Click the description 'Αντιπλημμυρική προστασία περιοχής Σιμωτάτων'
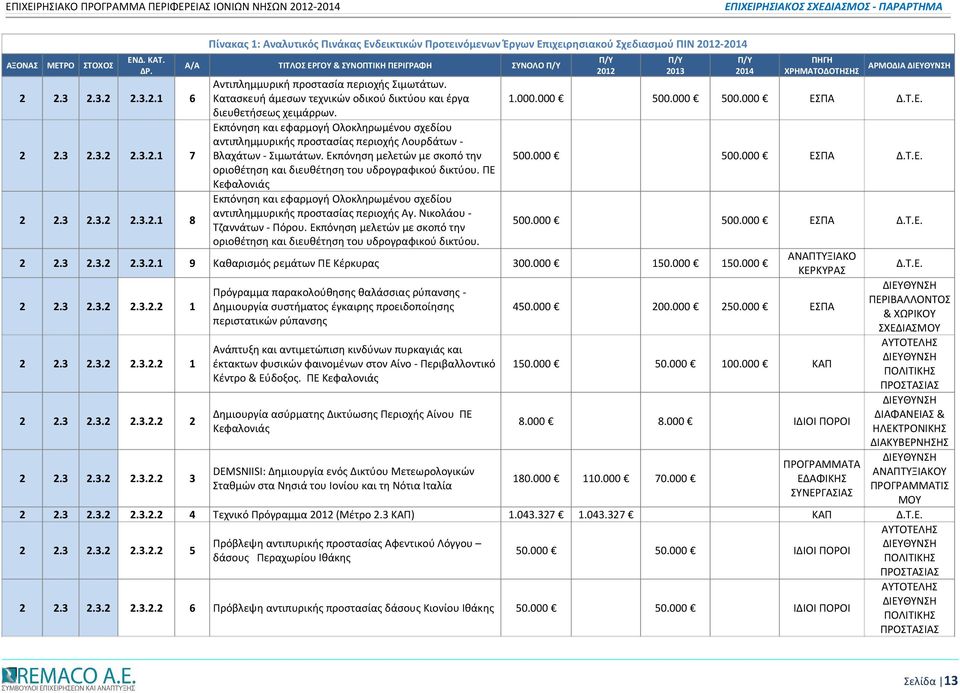Viewport: 960px width, 693px height. [x=341, y=99]
